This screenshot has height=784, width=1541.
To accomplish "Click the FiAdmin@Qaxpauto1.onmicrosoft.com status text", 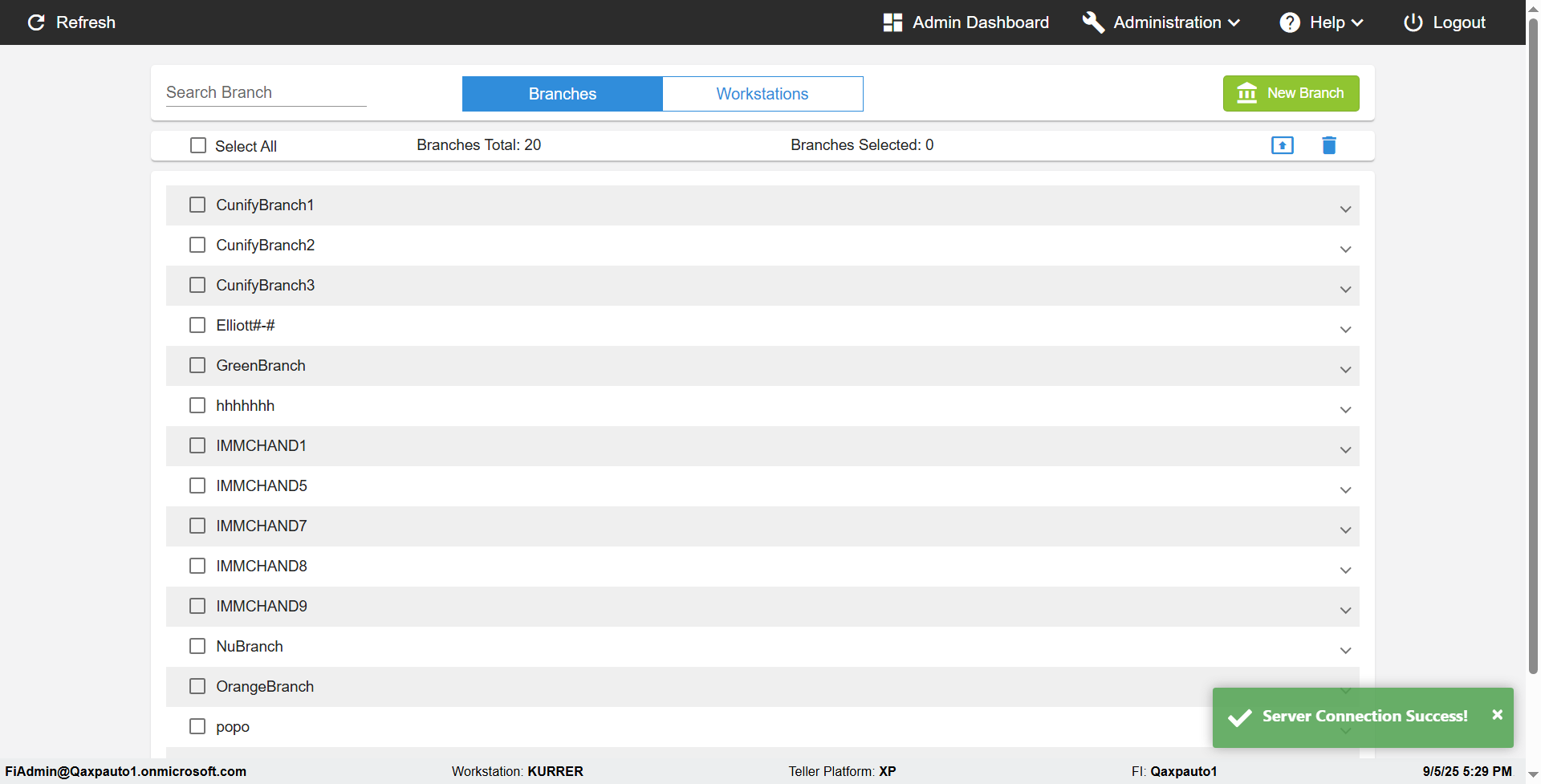I will (126, 771).
